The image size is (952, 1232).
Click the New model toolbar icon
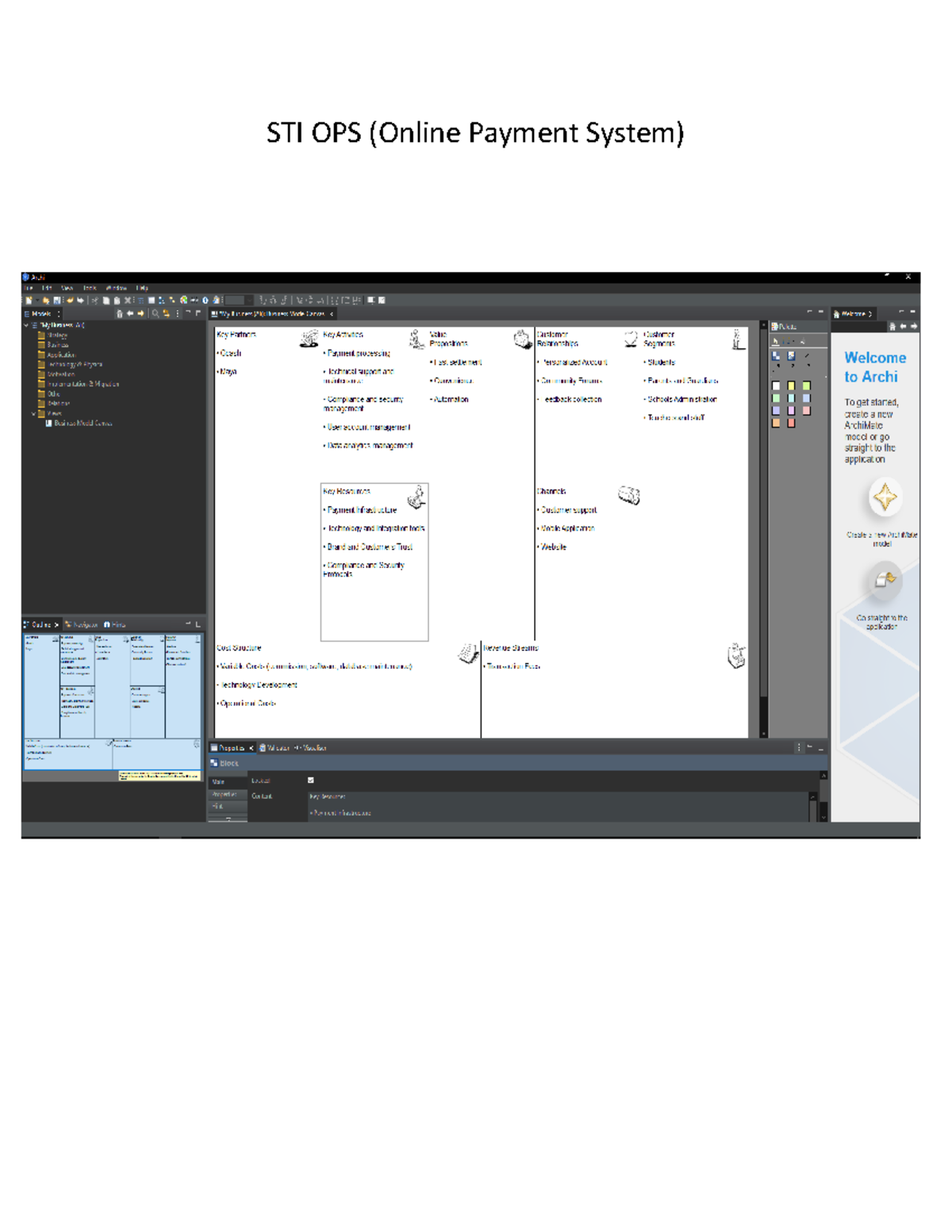pyautogui.click(x=29, y=301)
